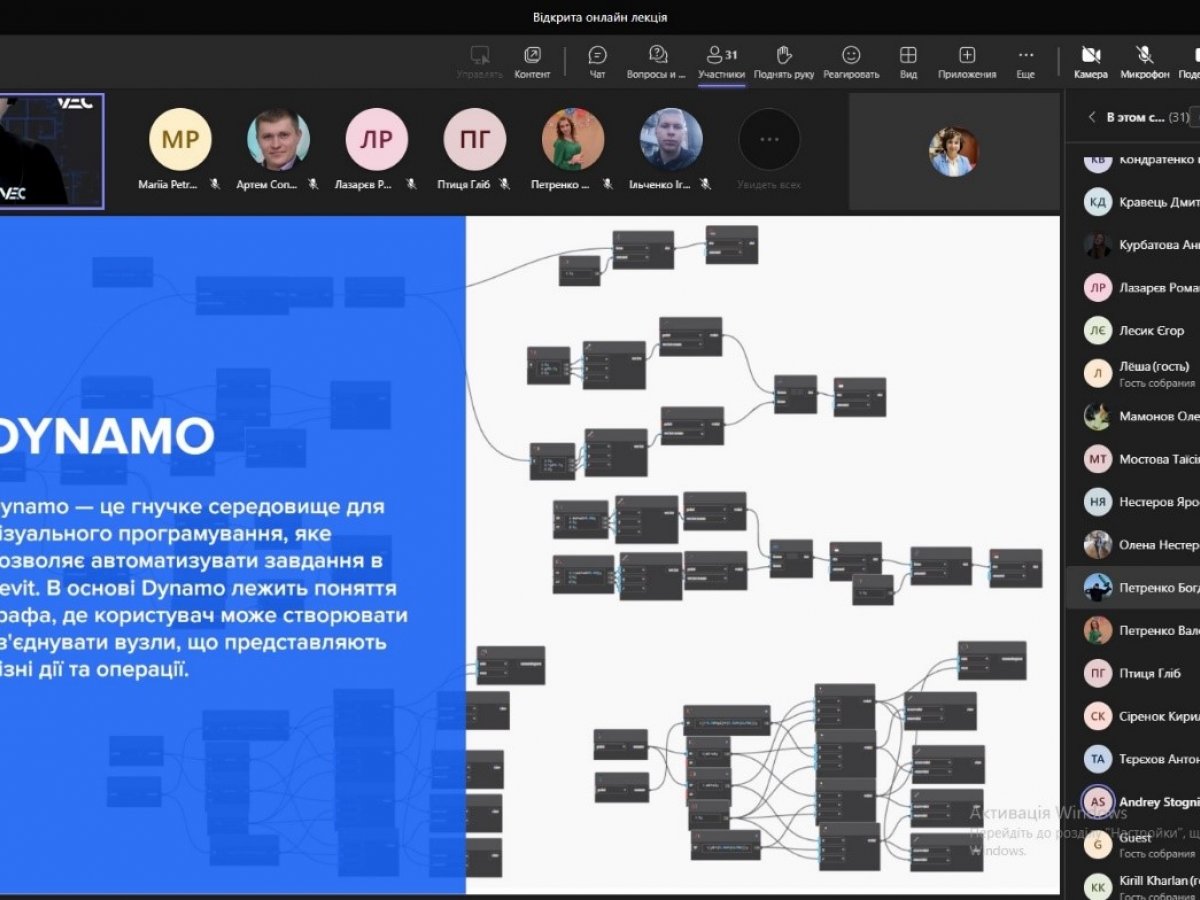Screen dimensions: 1200x900
Task: Select the Петренко ... photo avatar in the strip
Action: click(x=573, y=139)
